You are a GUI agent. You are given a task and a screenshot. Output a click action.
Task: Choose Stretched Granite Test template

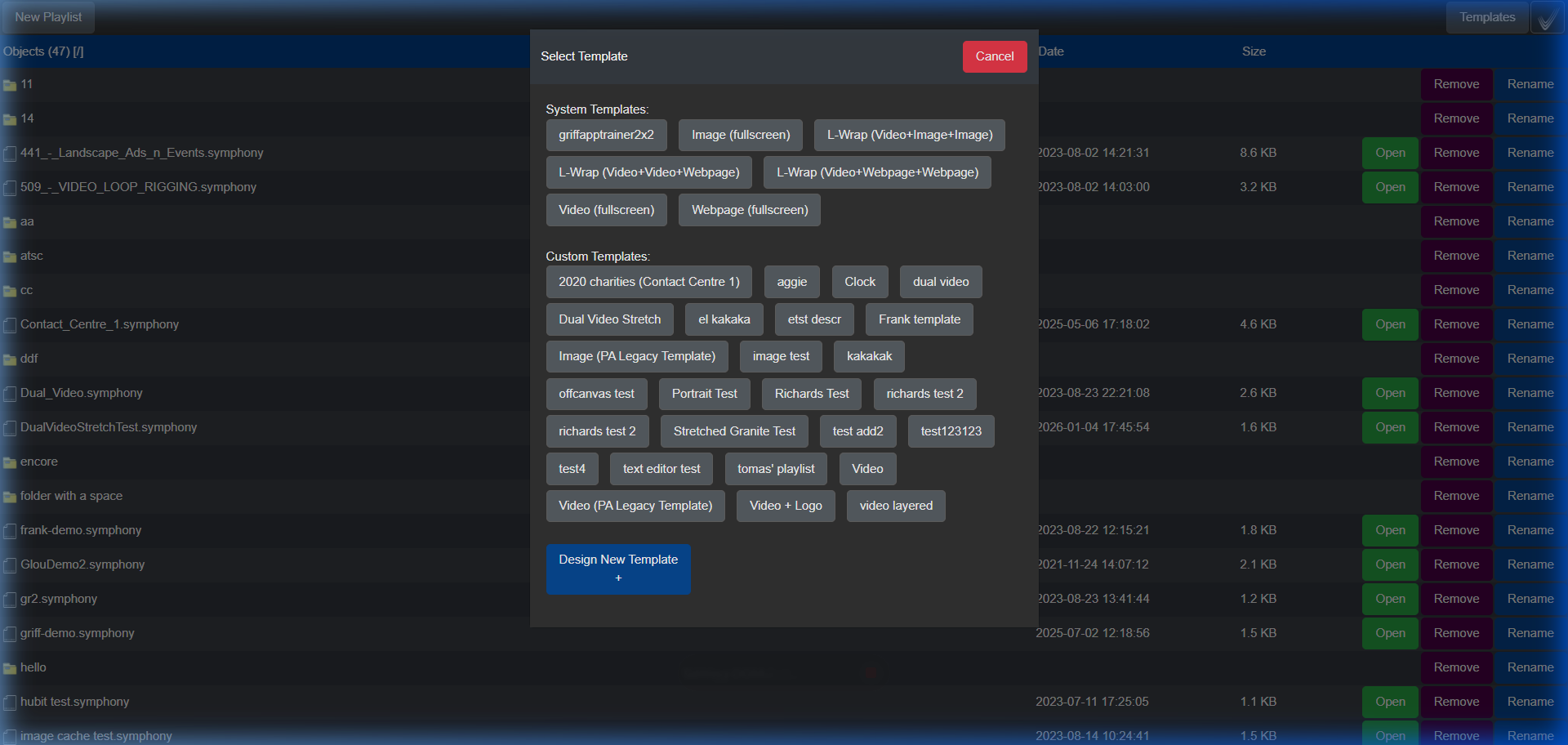(x=734, y=431)
